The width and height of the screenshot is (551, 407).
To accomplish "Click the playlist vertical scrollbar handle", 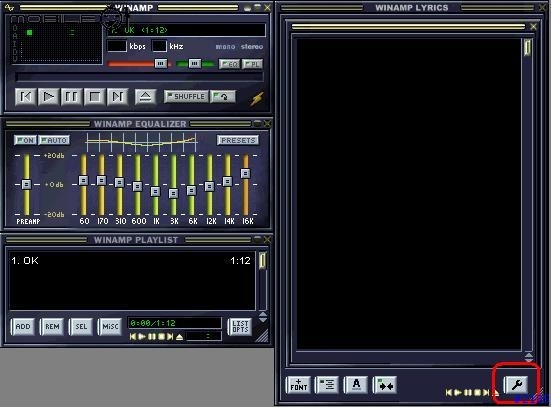I will pyautogui.click(x=262, y=261).
